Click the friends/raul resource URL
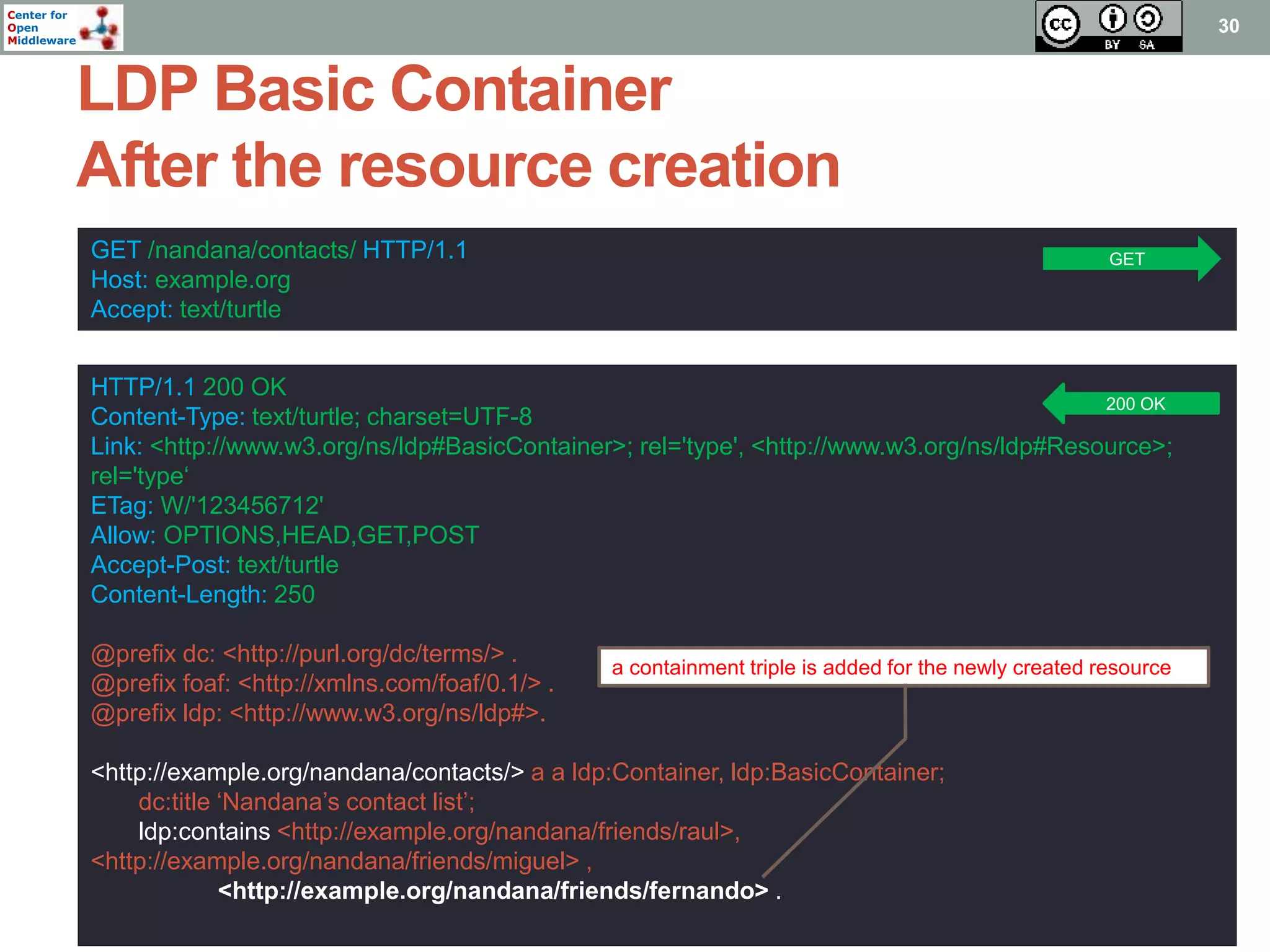The width and height of the screenshot is (1270, 952). [505, 832]
